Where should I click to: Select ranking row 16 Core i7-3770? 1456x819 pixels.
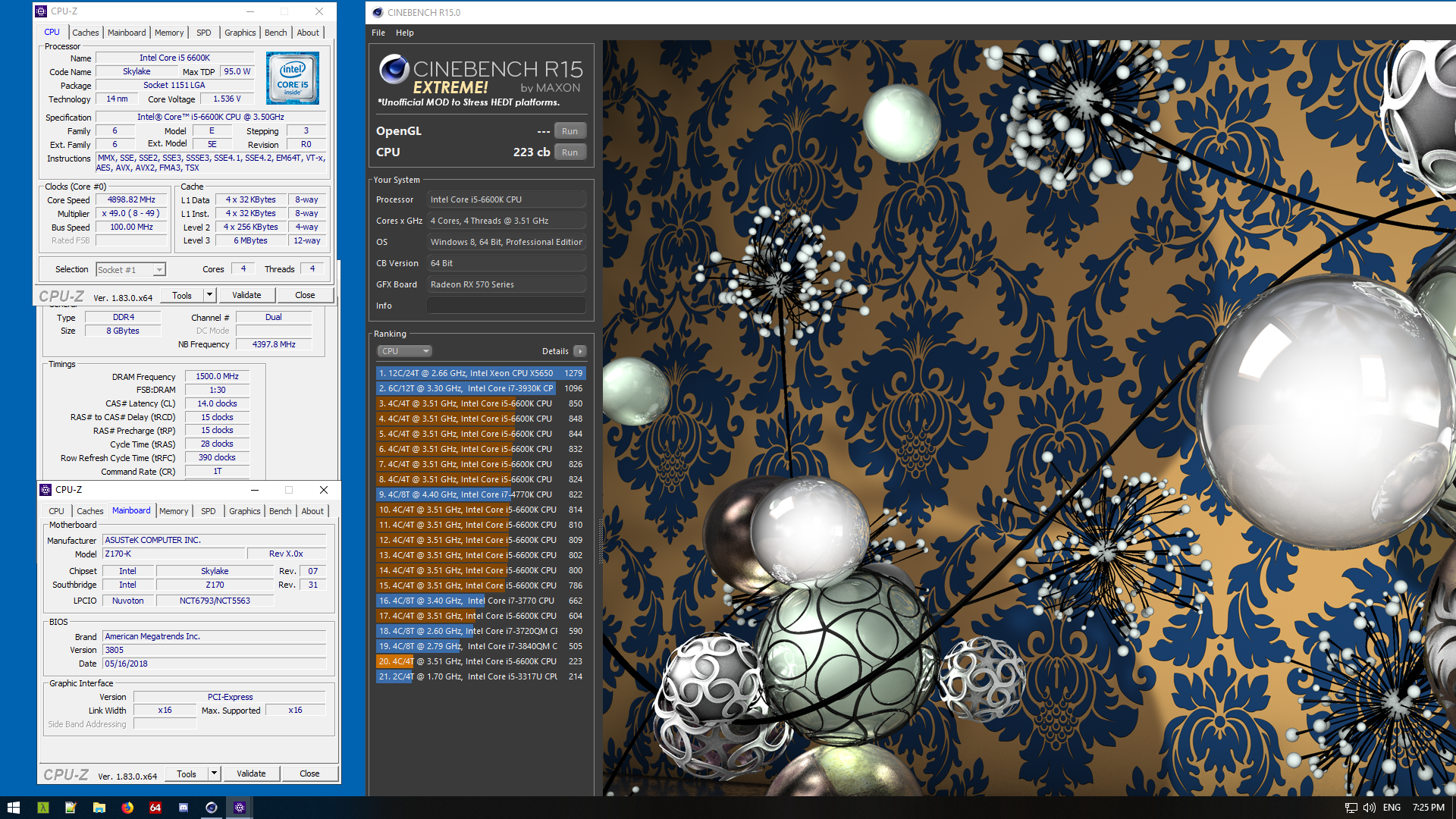(x=481, y=601)
